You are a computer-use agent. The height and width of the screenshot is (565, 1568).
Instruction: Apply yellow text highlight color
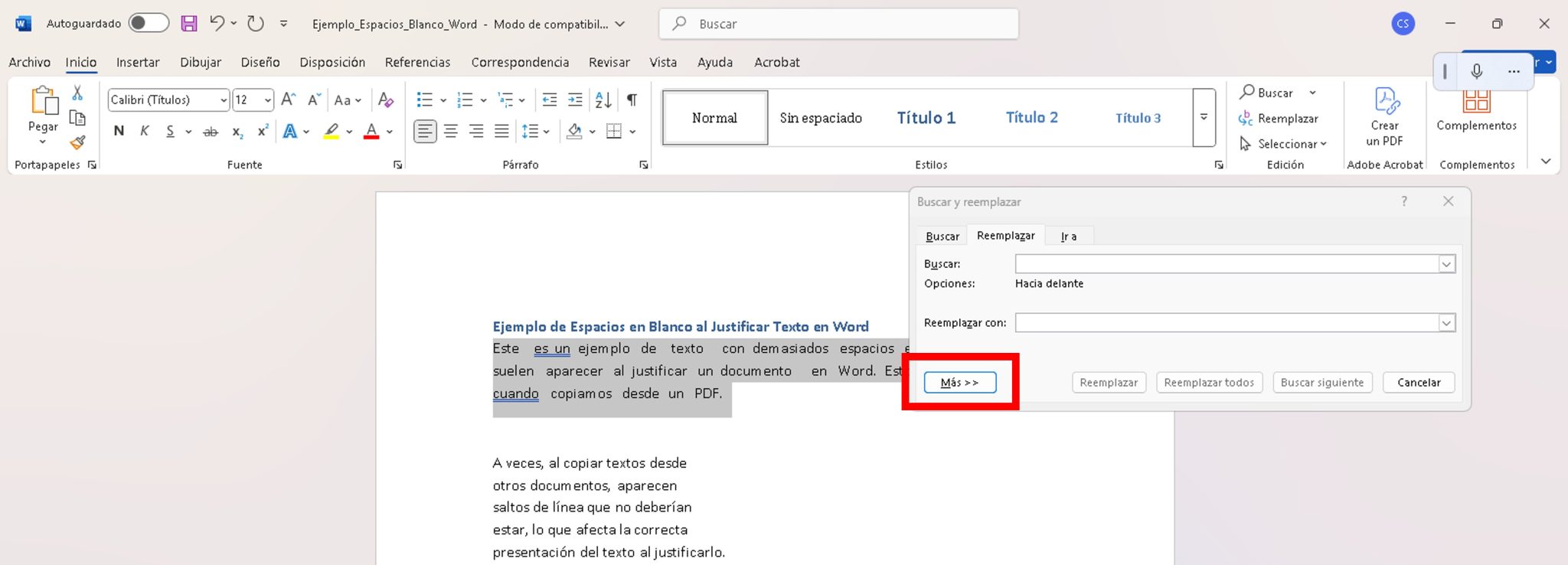(331, 132)
